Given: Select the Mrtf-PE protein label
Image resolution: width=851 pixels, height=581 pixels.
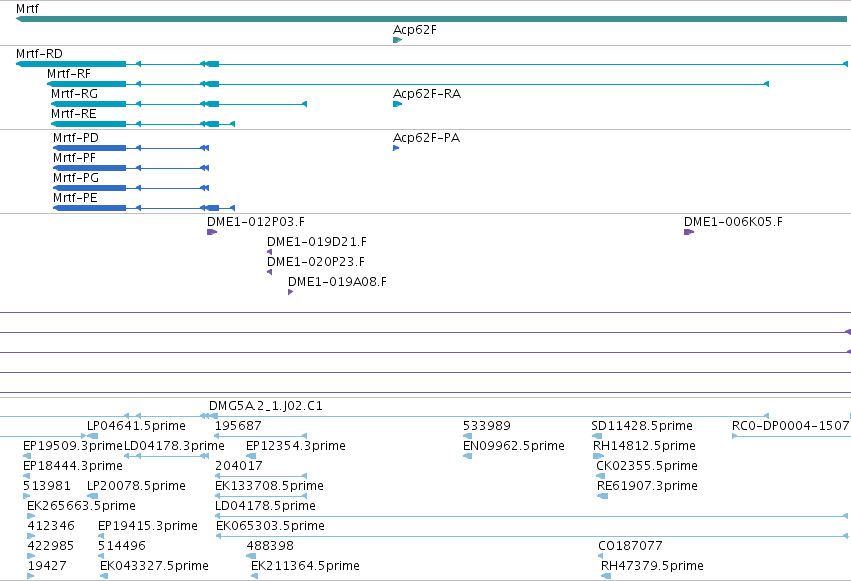Looking at the screenshot, I should point(75,198).
